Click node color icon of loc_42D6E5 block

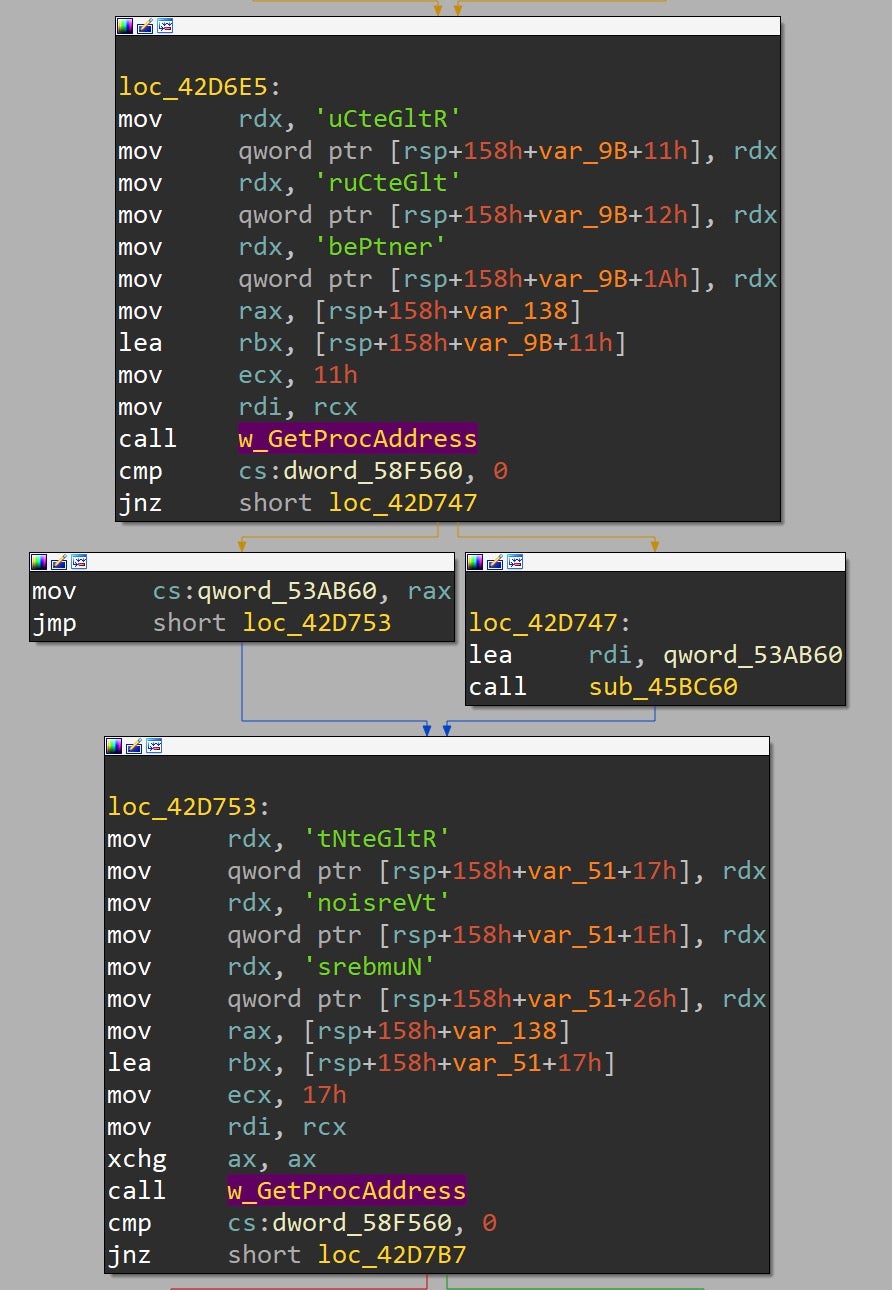point(125,26)
